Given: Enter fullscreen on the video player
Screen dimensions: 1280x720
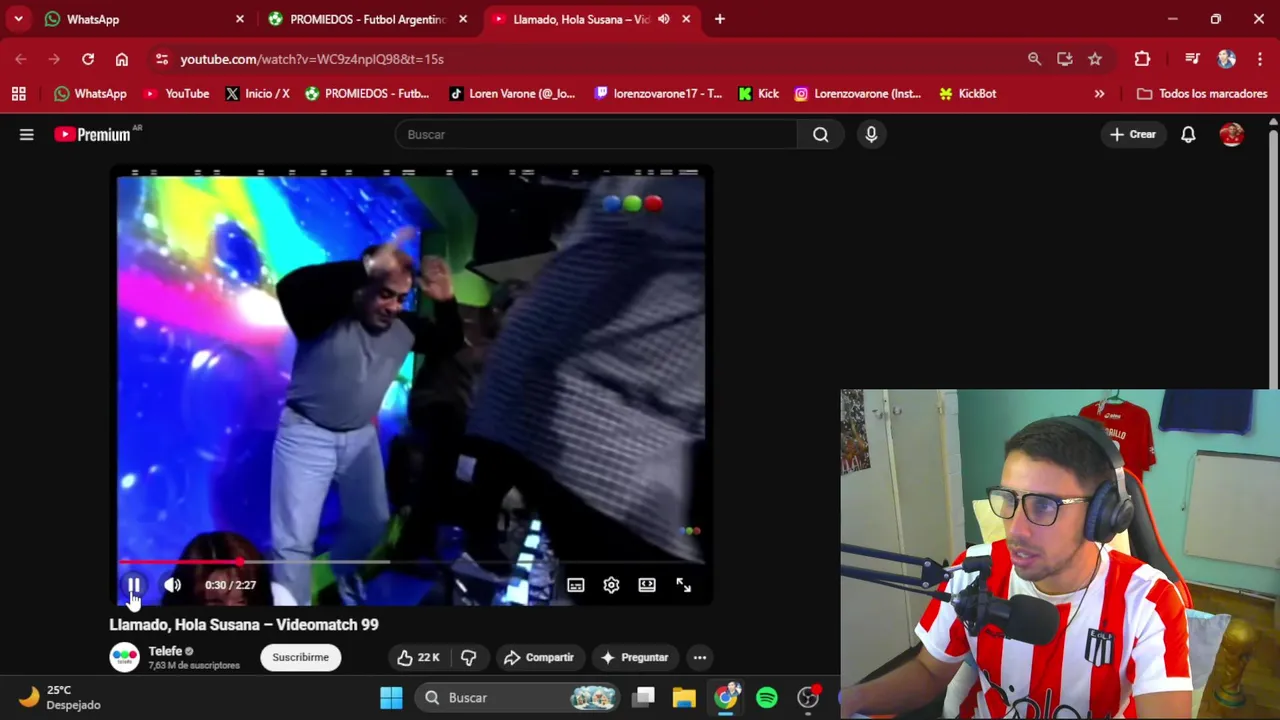Looking at the screenshot, I should tap(683, 585).
